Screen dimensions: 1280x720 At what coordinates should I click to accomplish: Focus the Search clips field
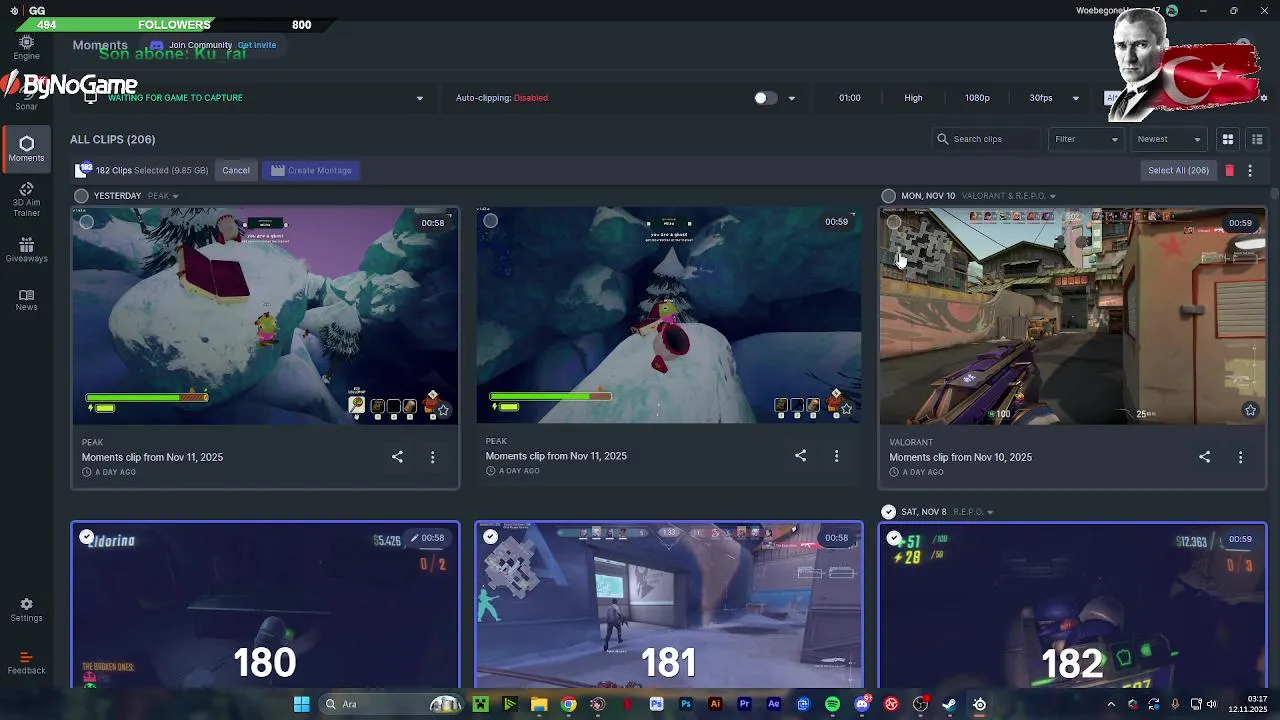pos(987,139)
